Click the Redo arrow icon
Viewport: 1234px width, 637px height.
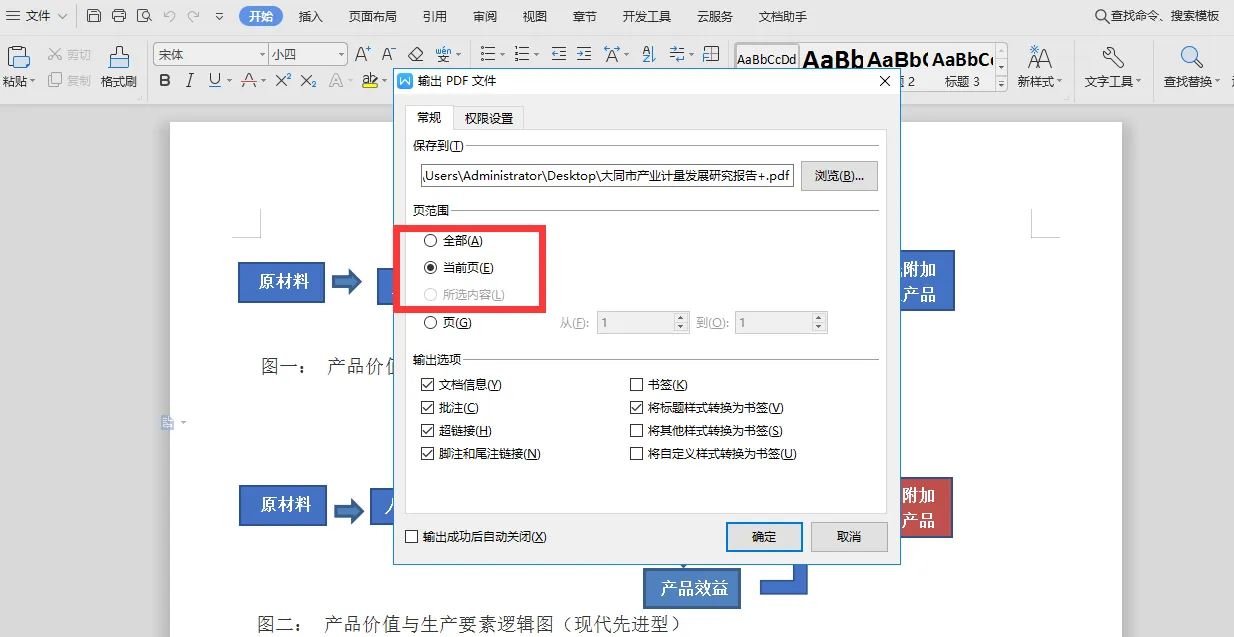point(193,16)
